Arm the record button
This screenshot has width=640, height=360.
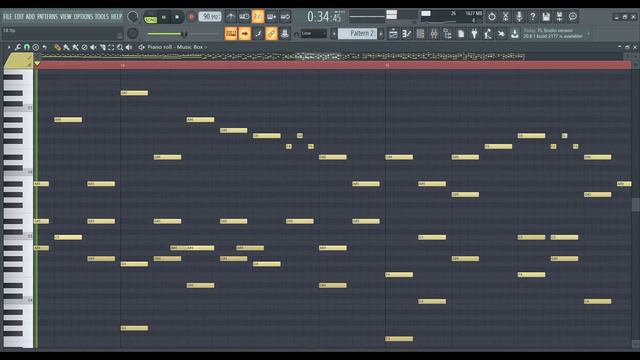[191, 17]
